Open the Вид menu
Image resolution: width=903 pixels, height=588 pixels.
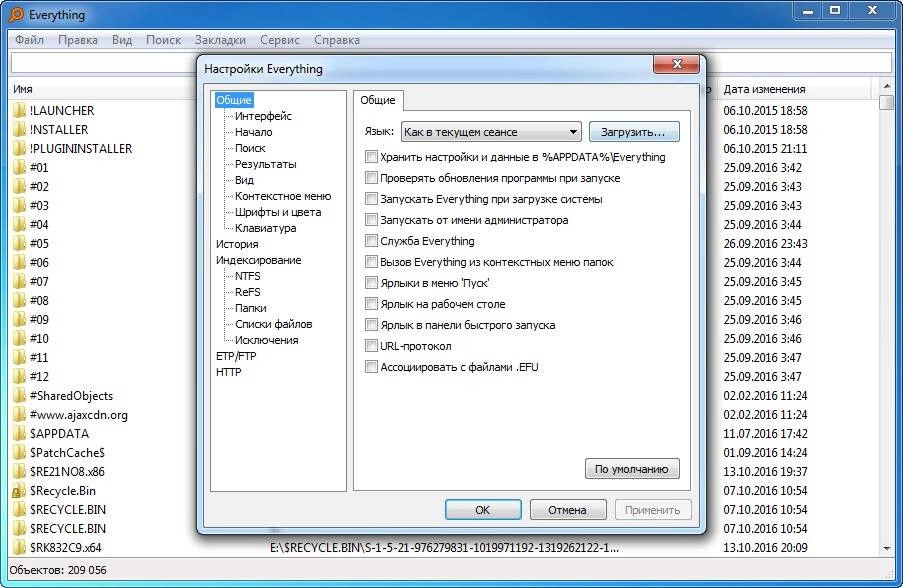click(122, 40)
